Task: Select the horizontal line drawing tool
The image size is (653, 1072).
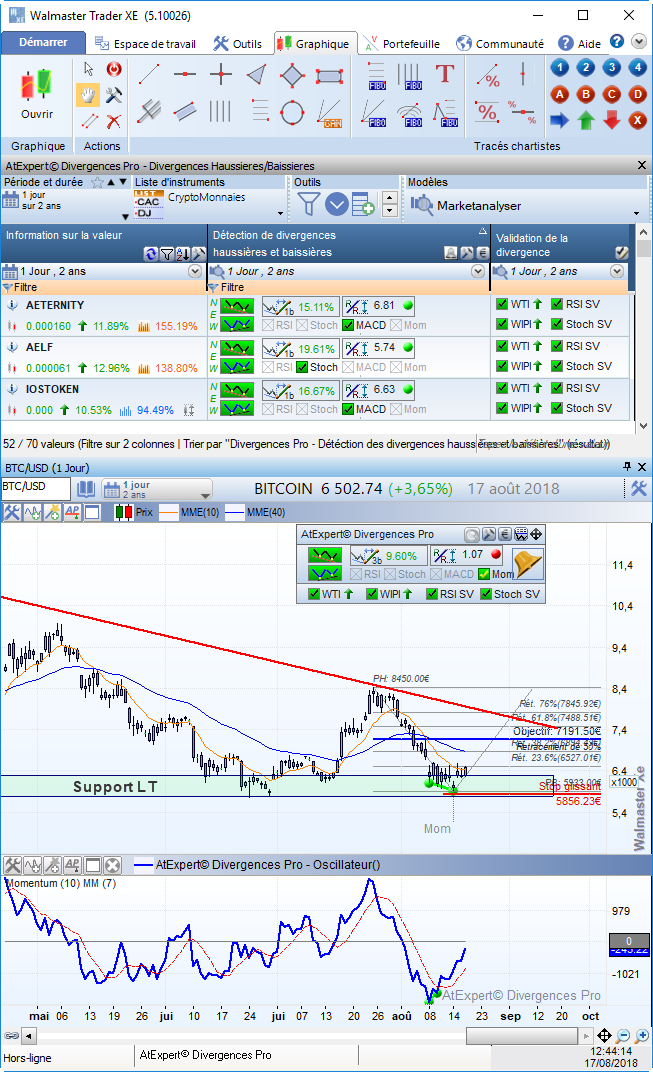Action: [x=185, y=73]
